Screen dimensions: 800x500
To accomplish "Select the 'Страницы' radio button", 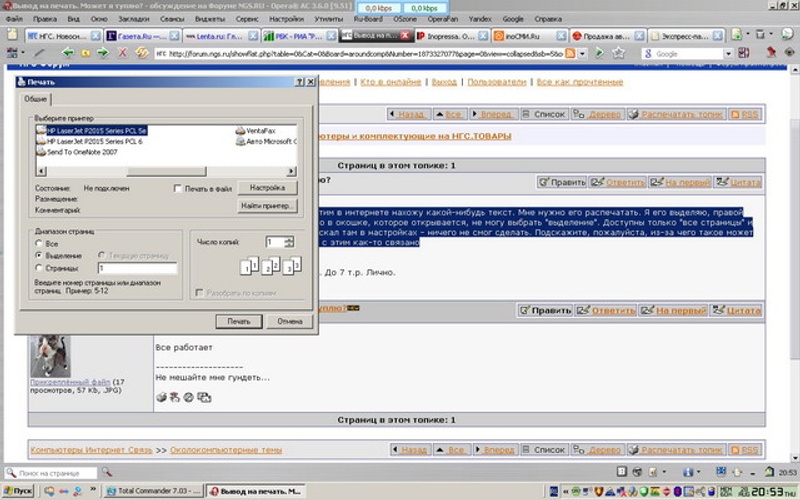I will click(39, 268).
